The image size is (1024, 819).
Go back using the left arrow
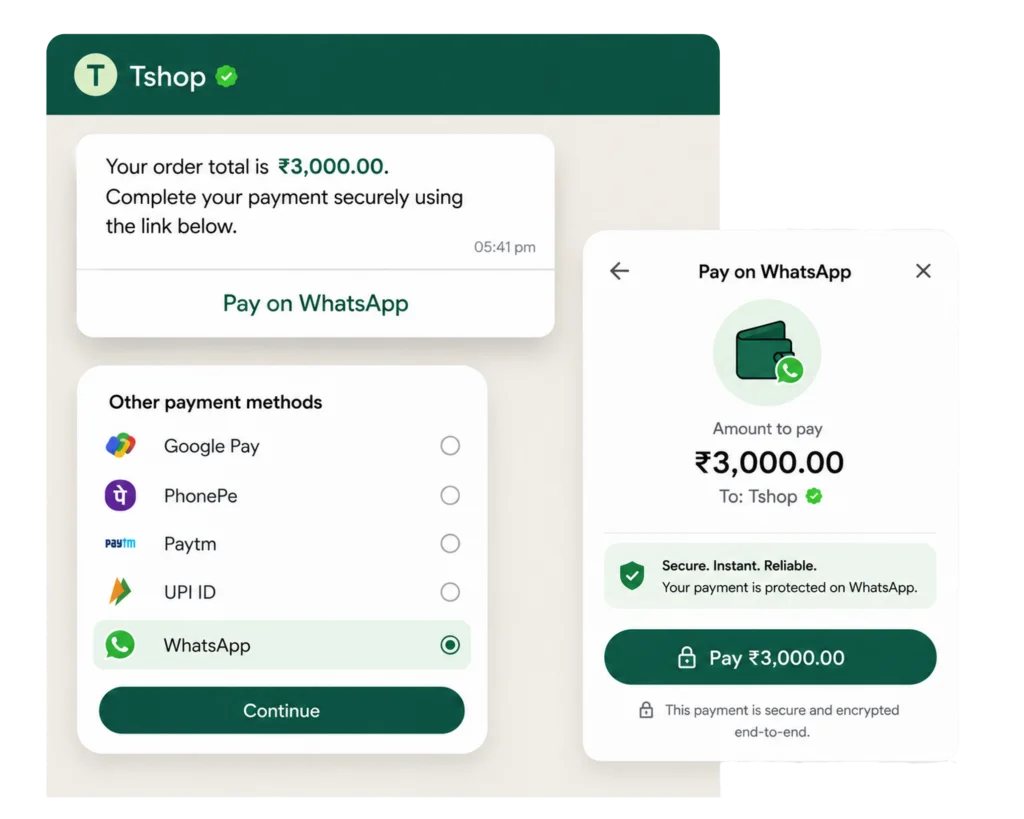click(x=619, y=270)
